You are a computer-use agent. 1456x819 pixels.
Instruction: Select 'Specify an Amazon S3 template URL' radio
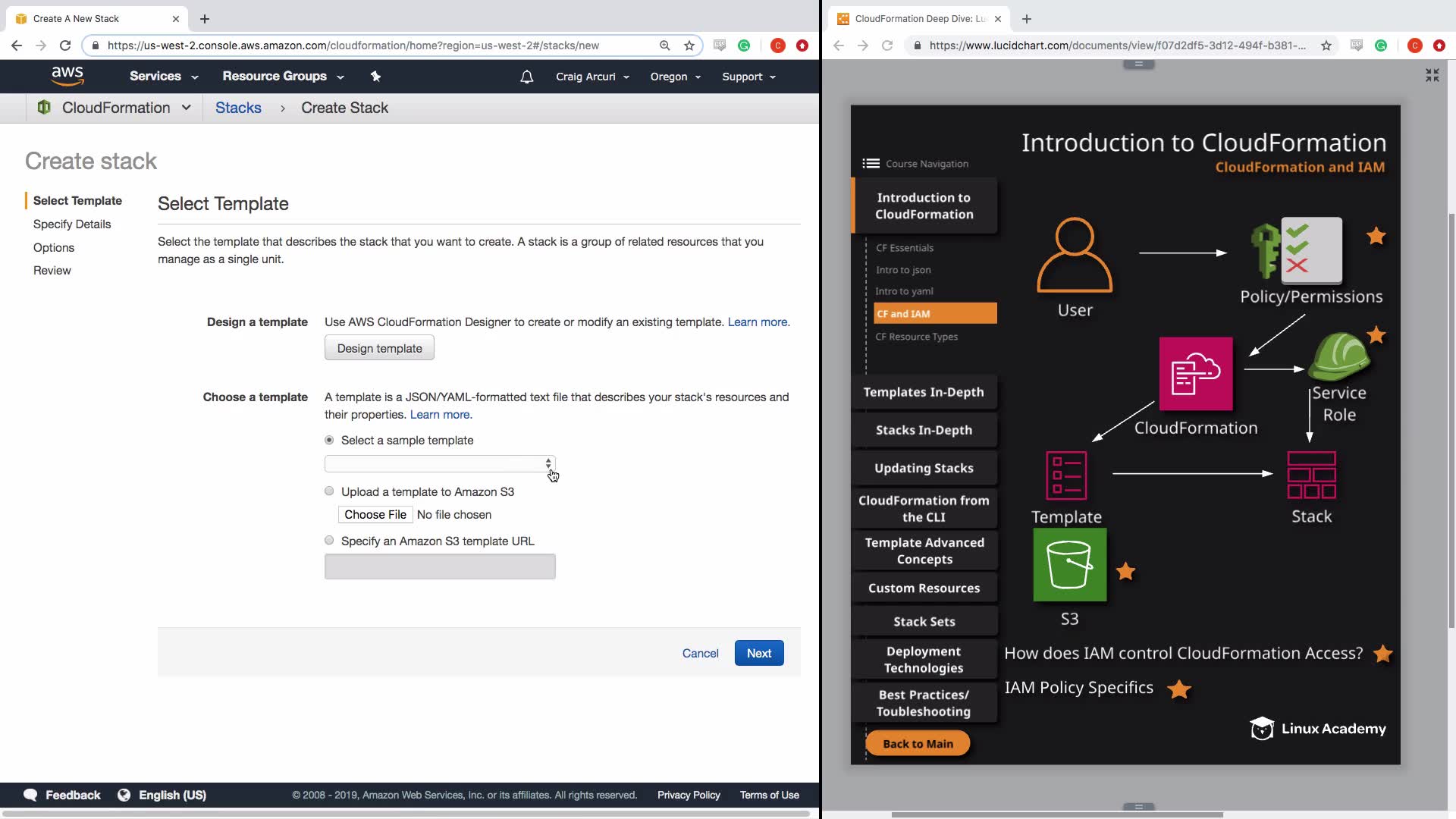click(329, 541)
